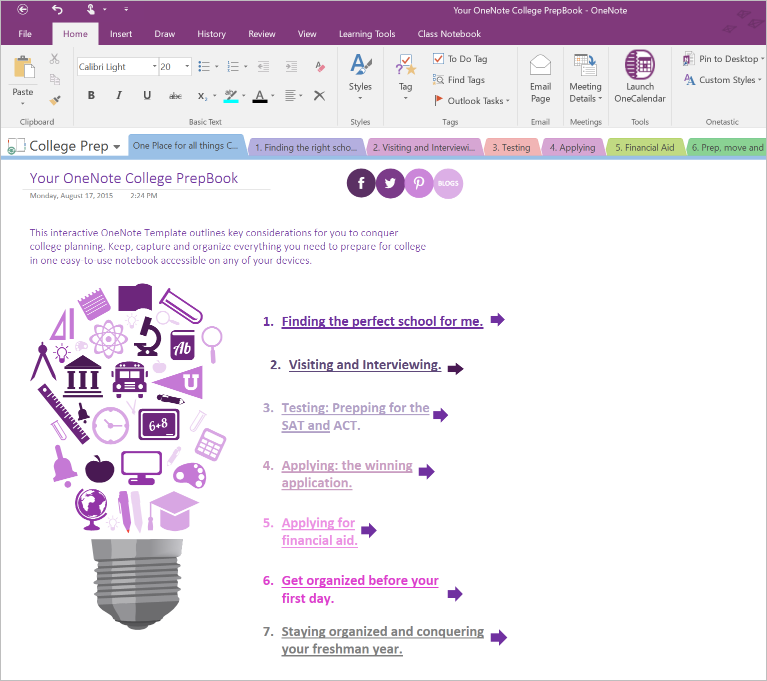Switch to the Insert ribbon tab
767x681 pixels.
[121, 34]
